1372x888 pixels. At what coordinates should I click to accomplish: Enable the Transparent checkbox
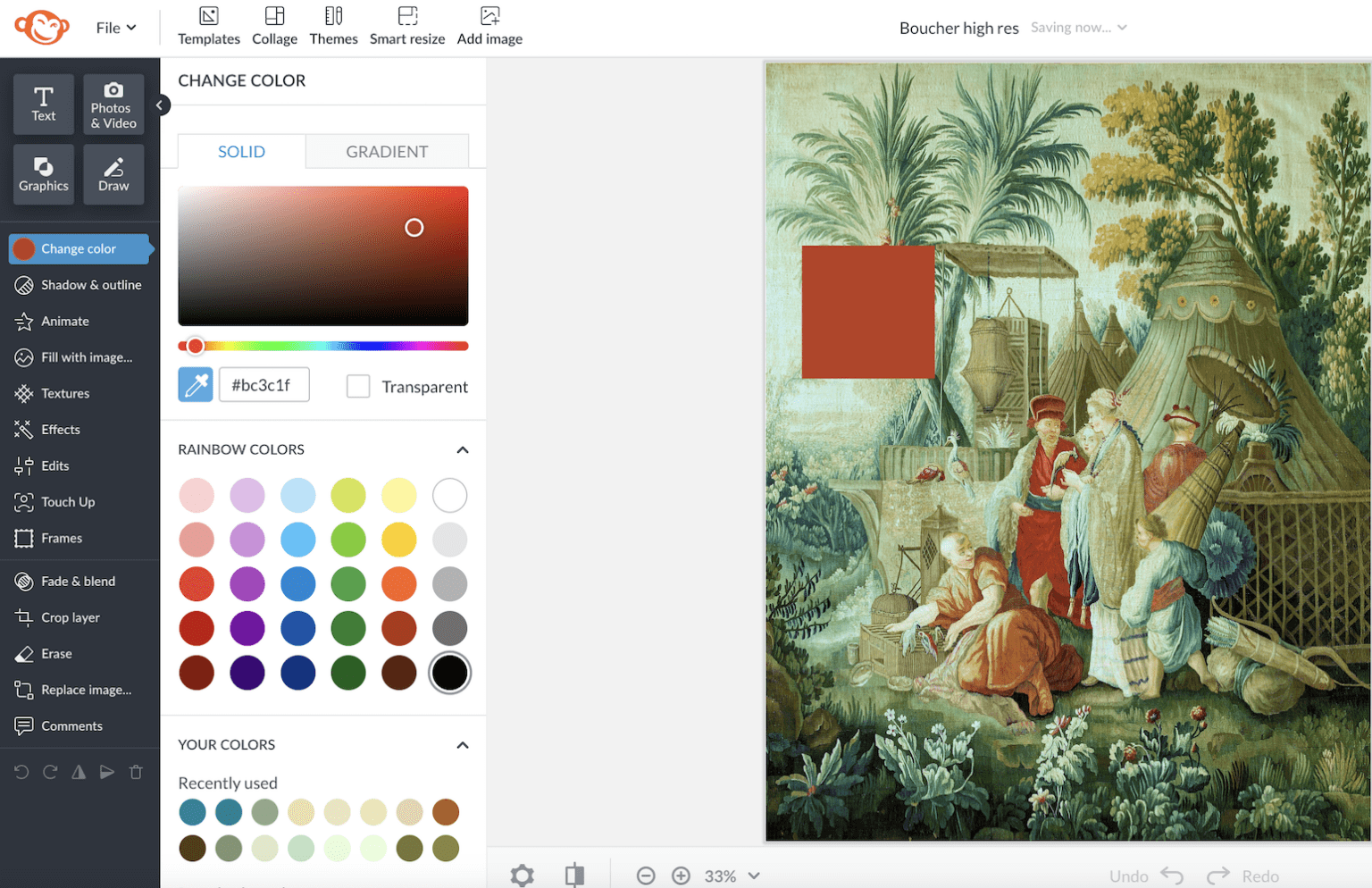tap(358, 386)
